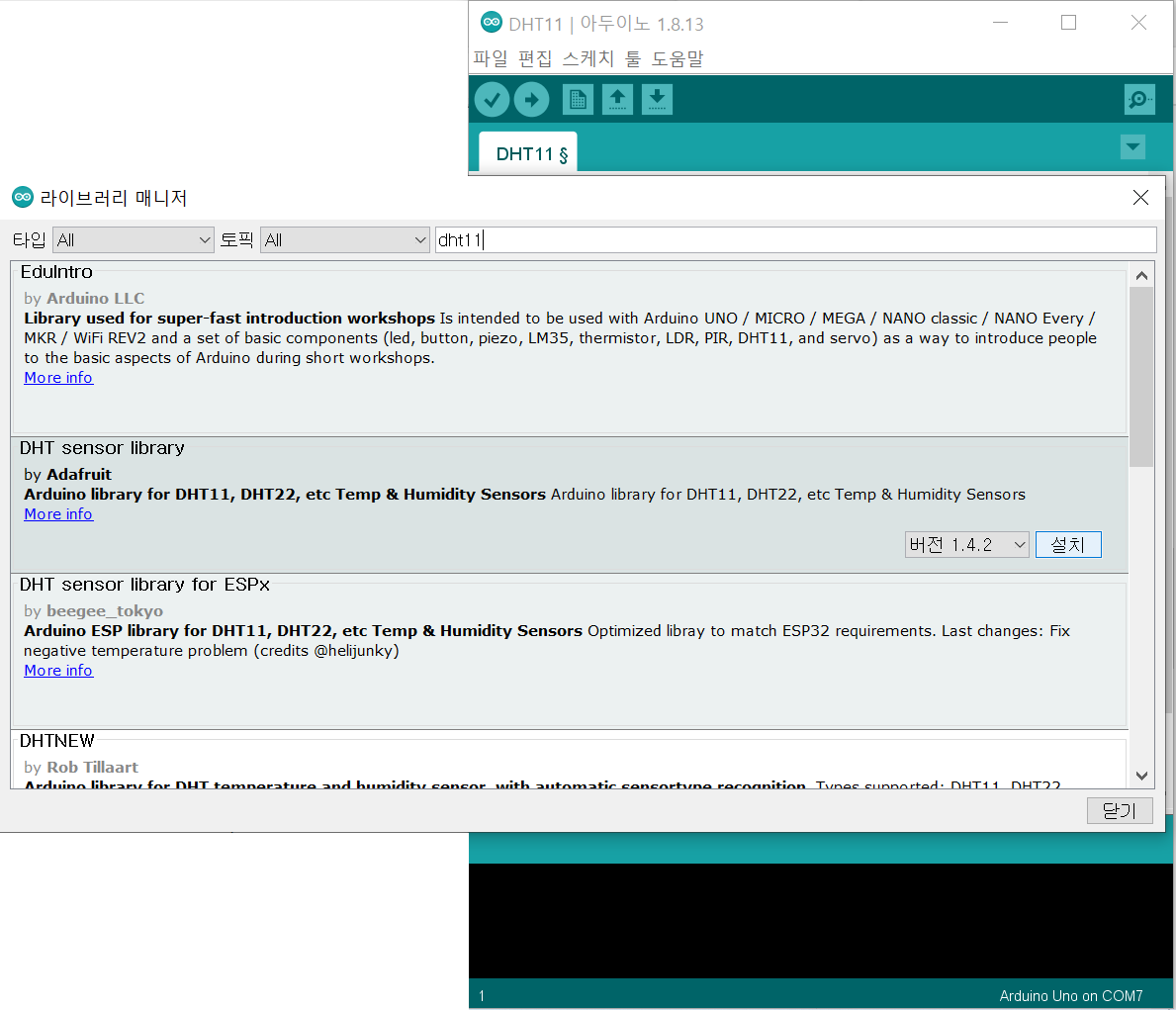The height and width of the screenshot is (1010, 1176).
Task: Click Arduino logo in Library Manager title
Action: coord(24,197)
